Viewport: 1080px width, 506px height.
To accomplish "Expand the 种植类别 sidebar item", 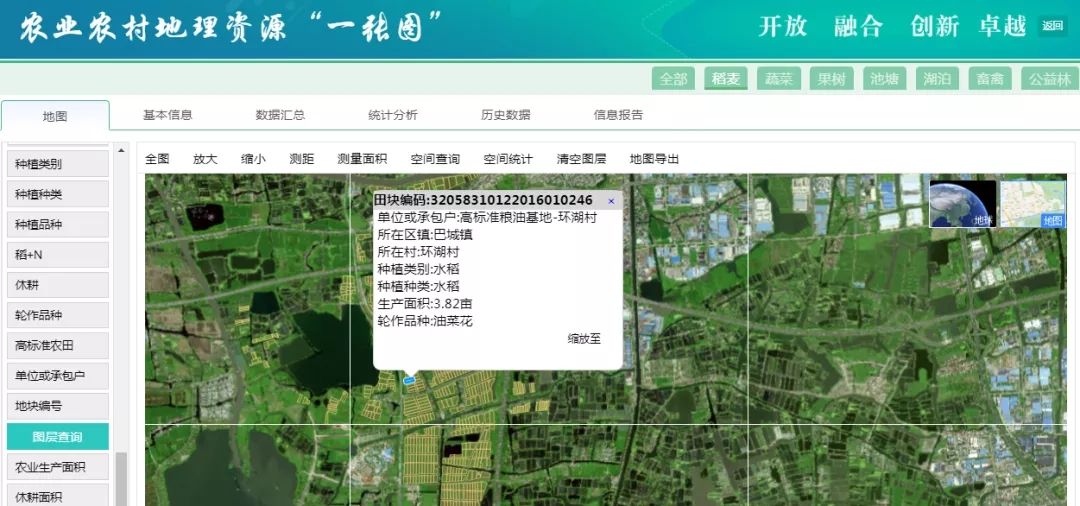I will (57, 164).
